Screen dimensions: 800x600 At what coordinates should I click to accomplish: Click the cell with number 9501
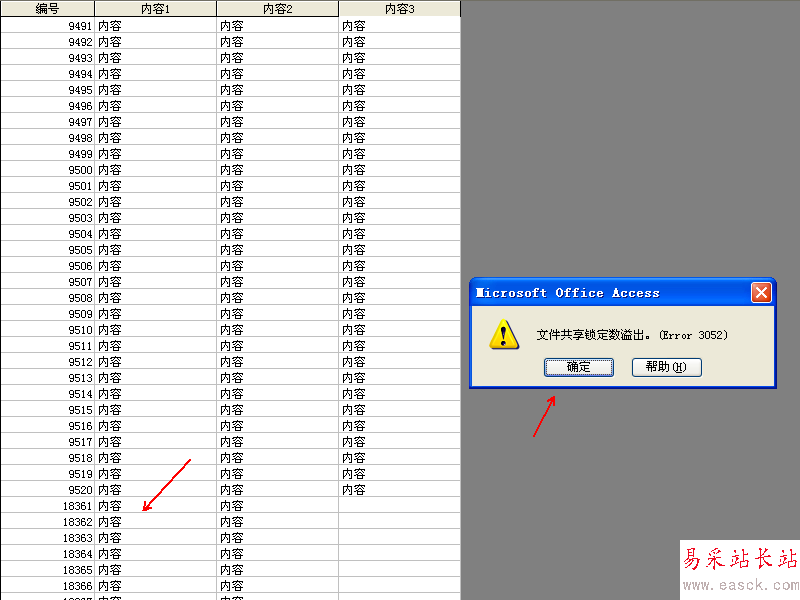(x=47, y=186)
